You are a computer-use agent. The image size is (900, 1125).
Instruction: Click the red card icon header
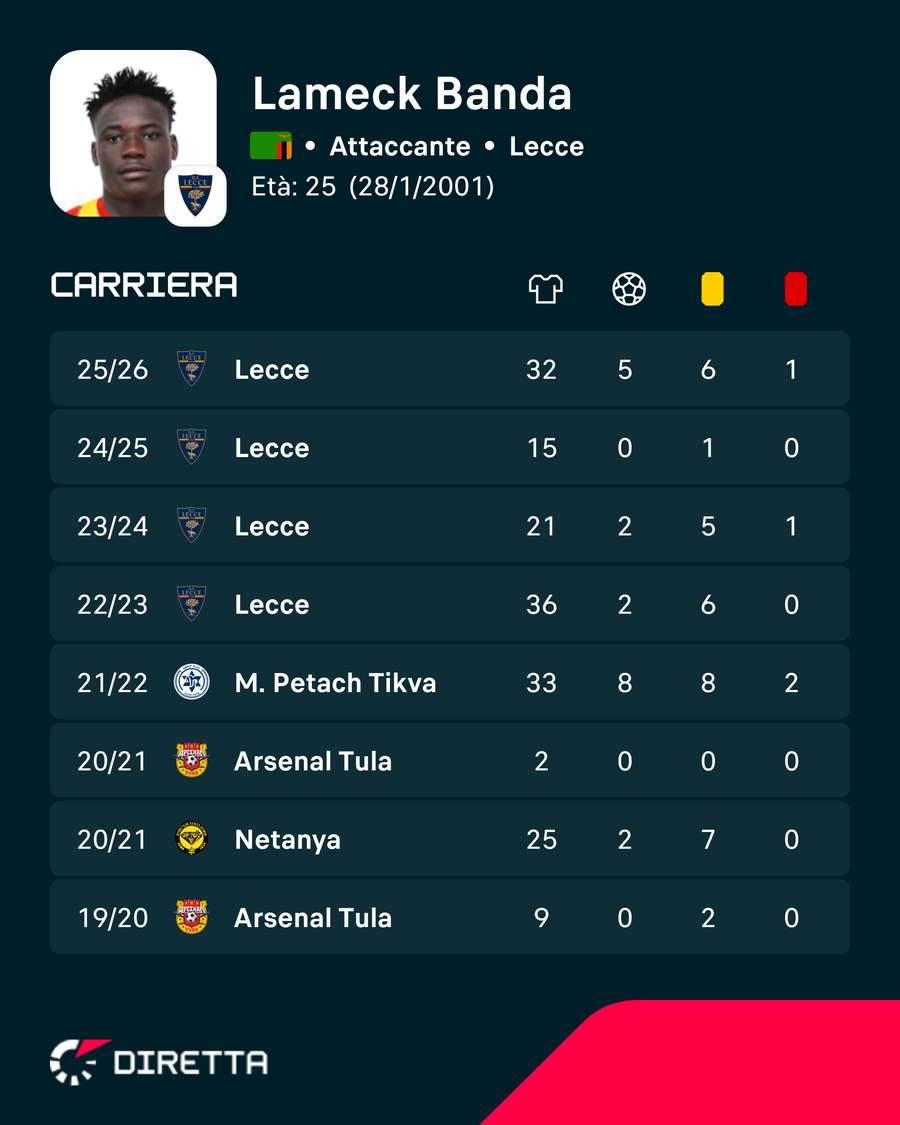[x=795, y=289]
